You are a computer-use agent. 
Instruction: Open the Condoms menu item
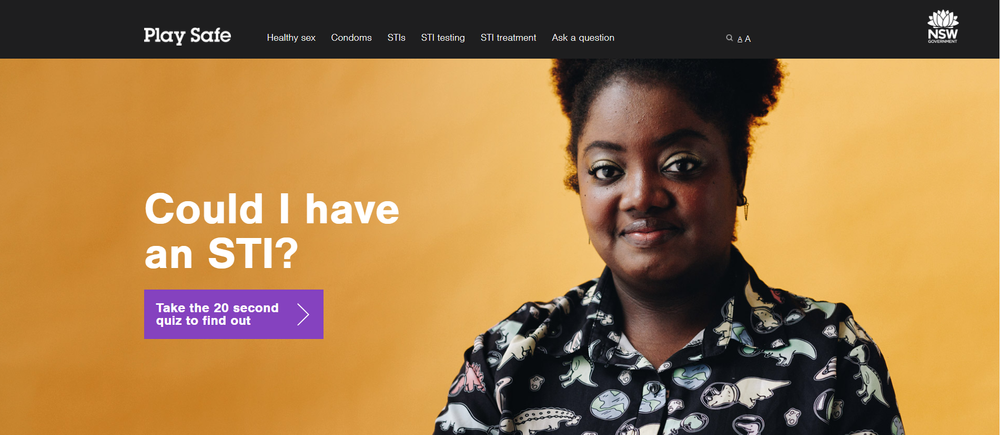[351, 38]
